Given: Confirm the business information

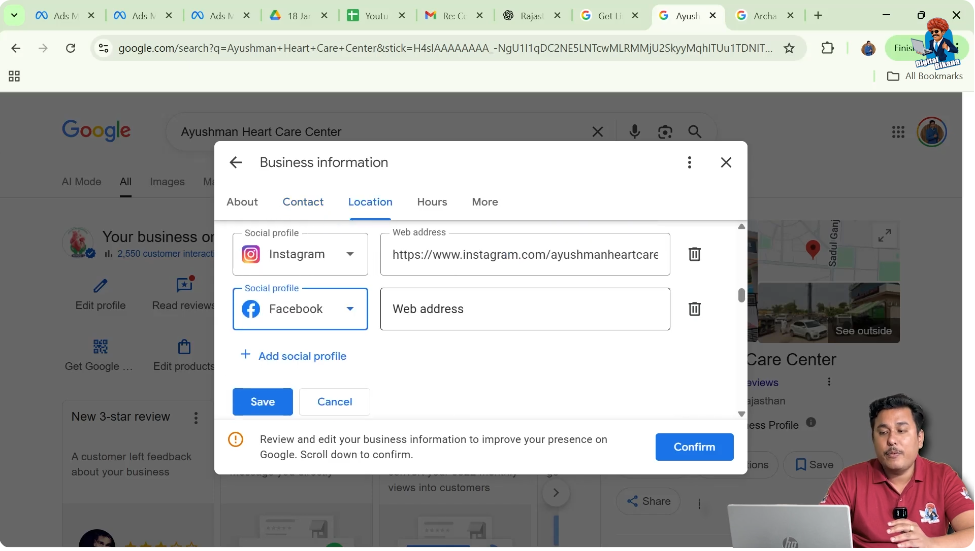Looking at the screenshot, I should (x=694, y=447).
